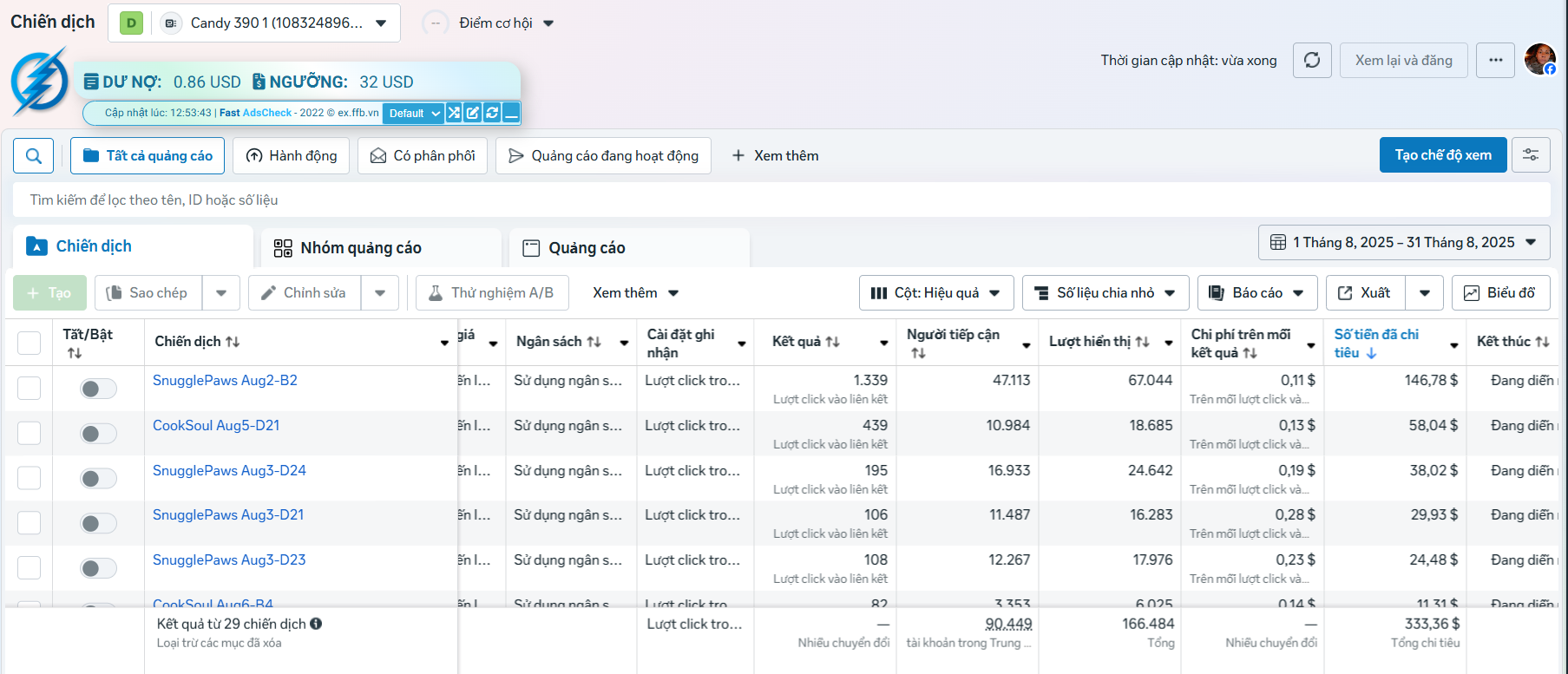1568x674 pixels.
Task: Open the SnugglePaws Aug2-B2 campaign link
Action: click(225, 381)
